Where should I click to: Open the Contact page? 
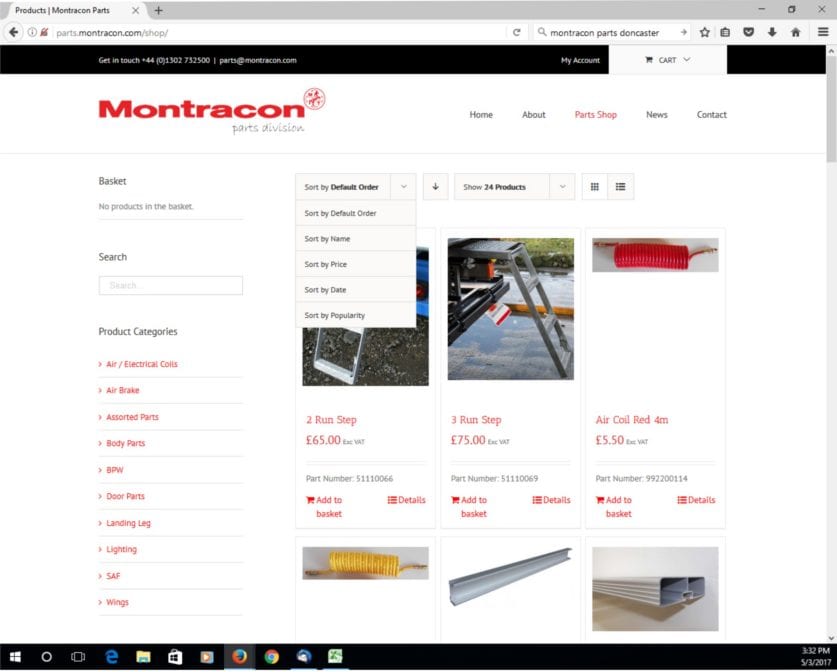point(712,115)
